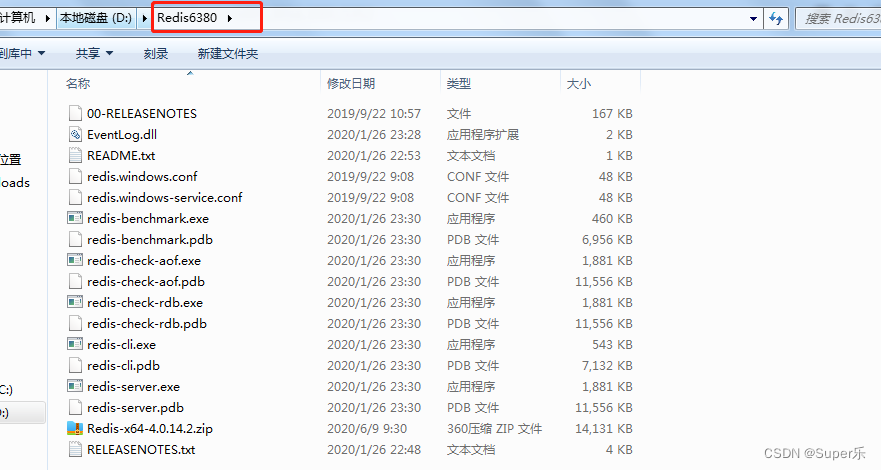Click the Redis-x64-4.0.14.2.zip archive icon
Viewport: 881px width, 470px height.
click(75, 428)
